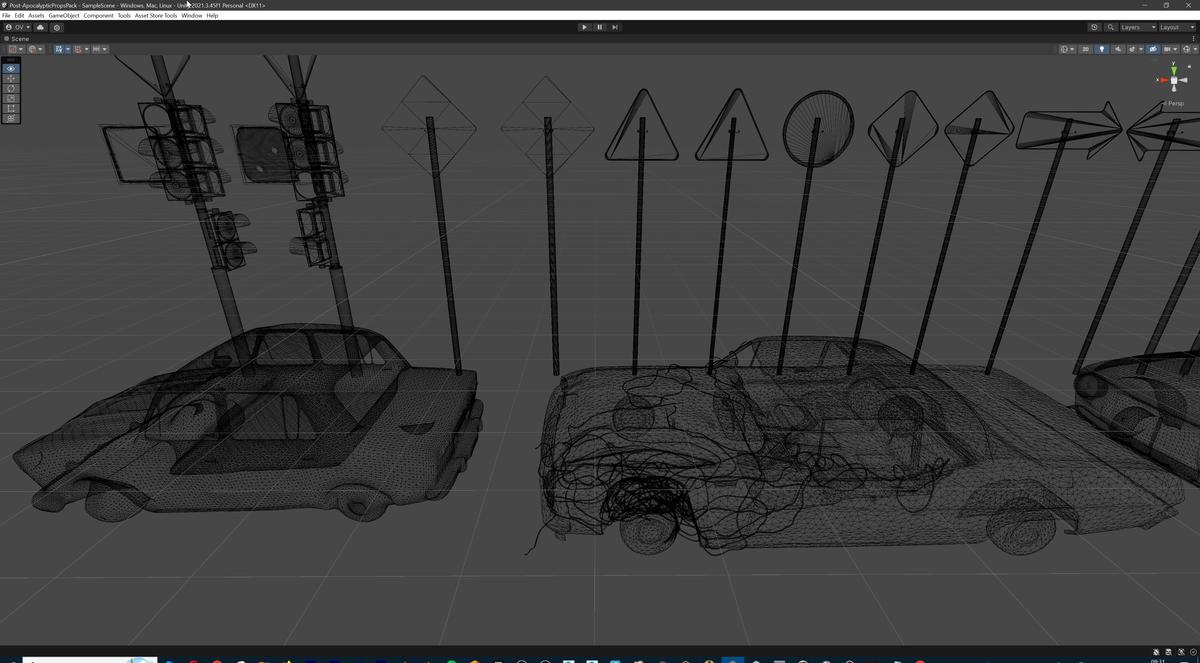This screenshot has height=663, width=1200.
Task: Open the Layers dropdown
Action: 1131,27
